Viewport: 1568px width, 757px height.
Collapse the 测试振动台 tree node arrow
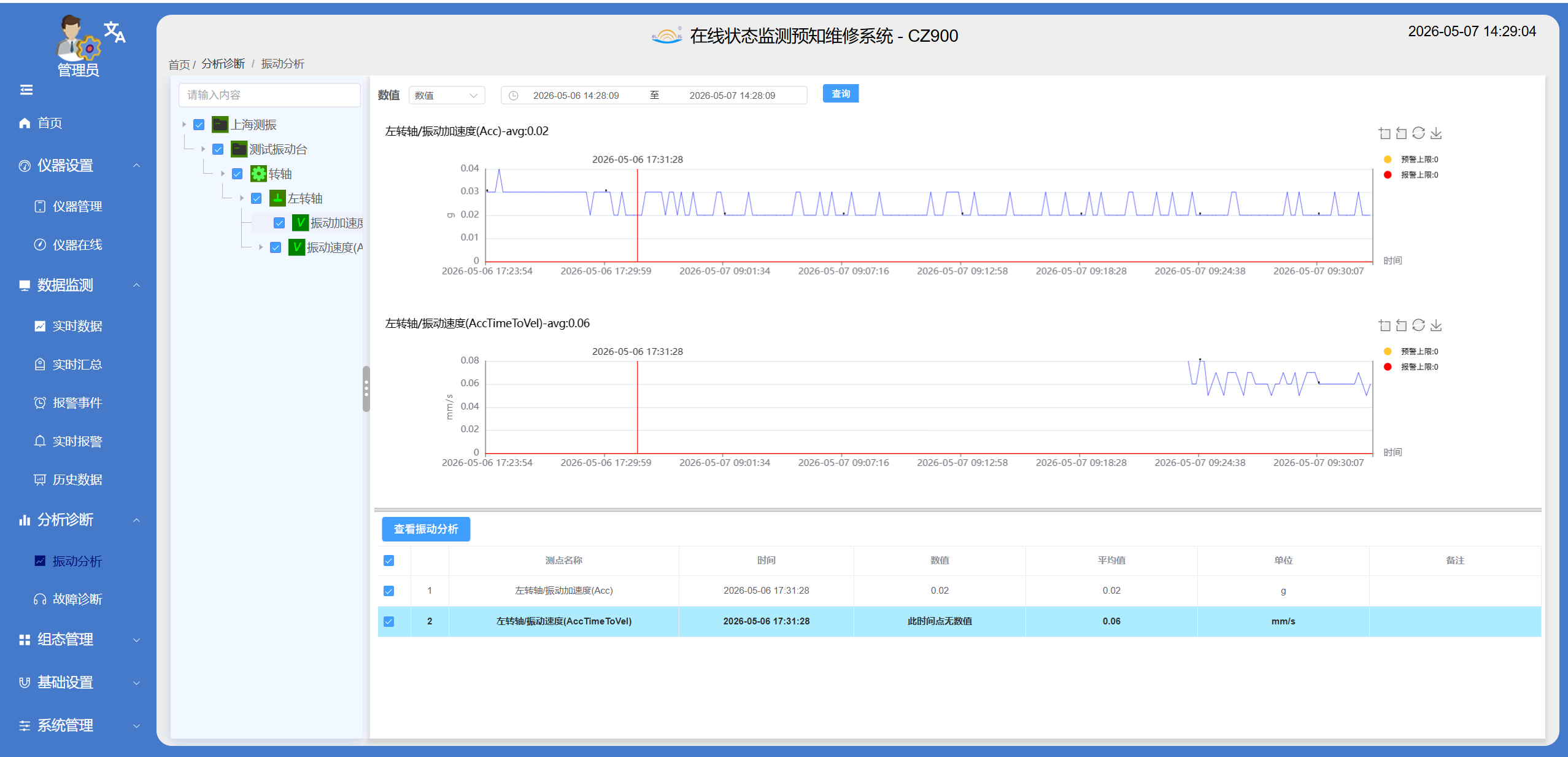(x=203, y=149)
